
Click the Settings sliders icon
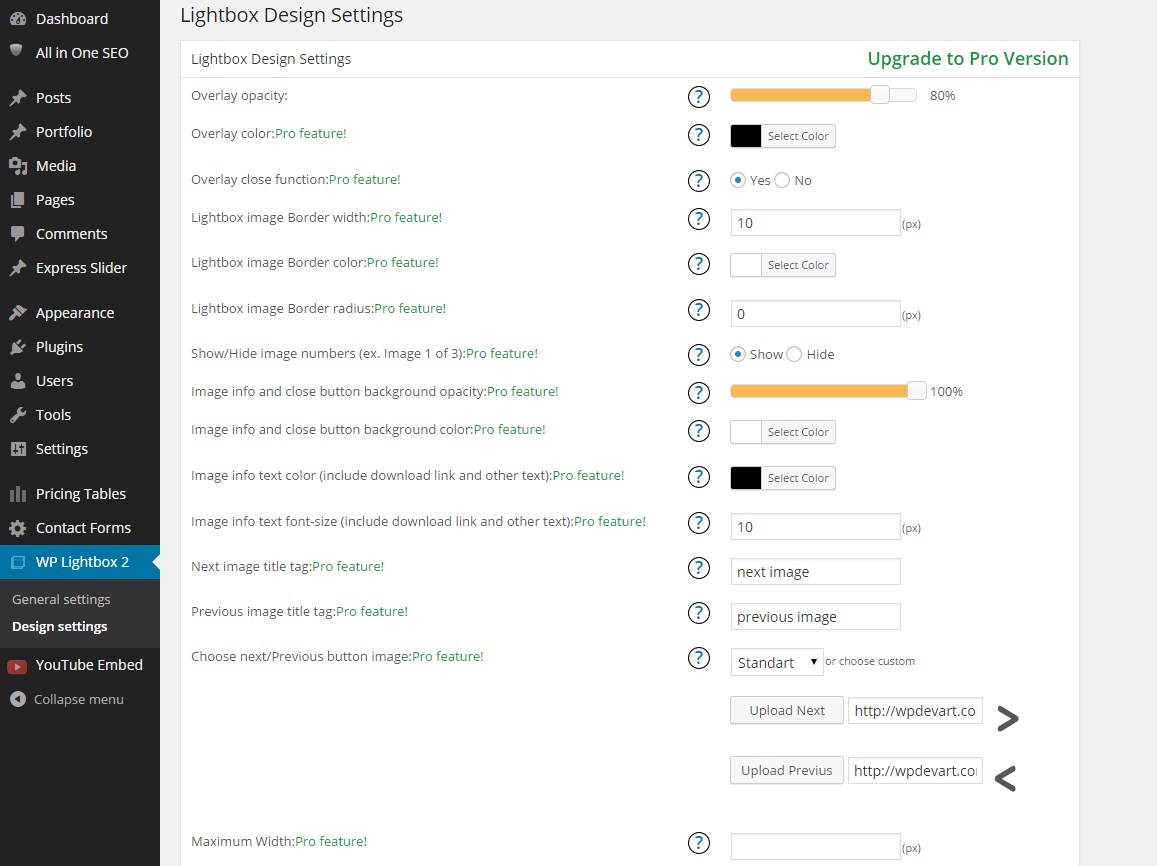point(18,448)
